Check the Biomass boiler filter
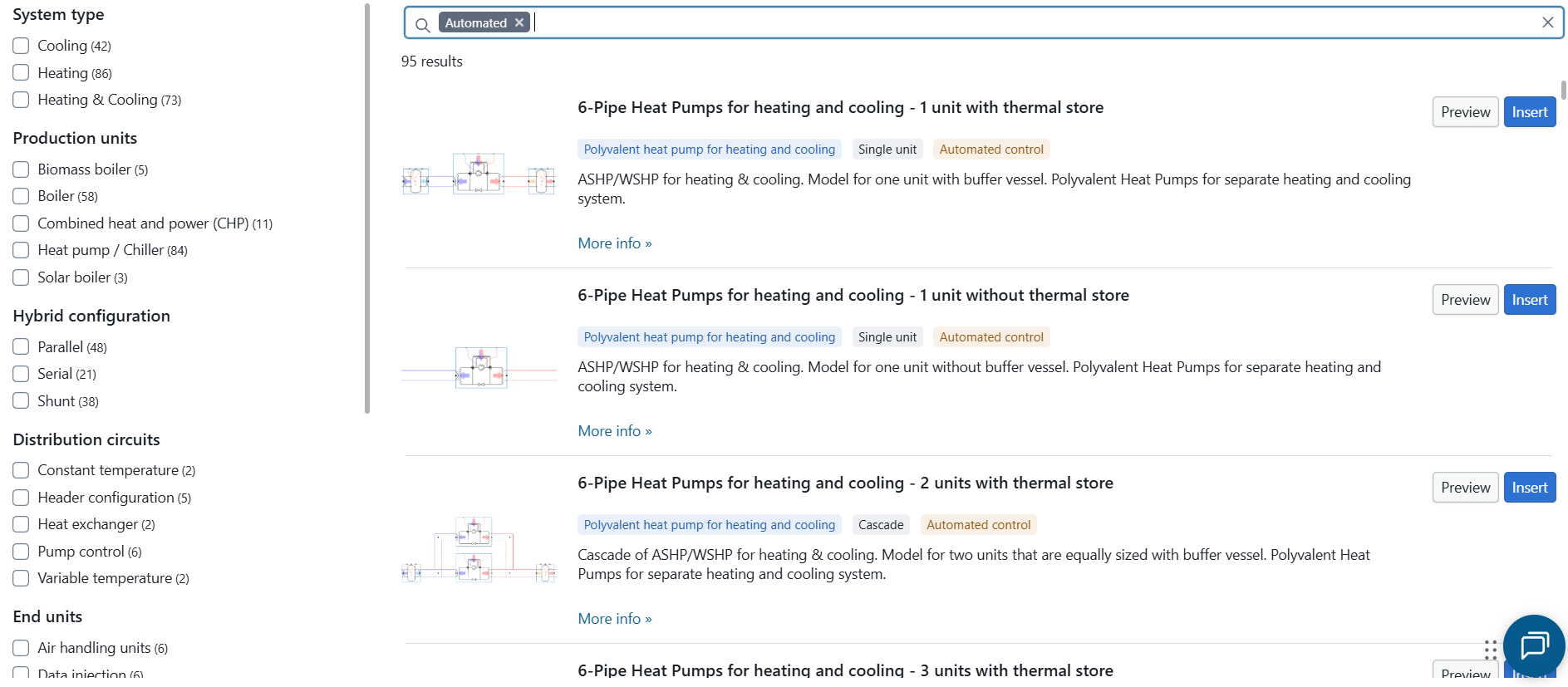The width and height of the screenshot is (1568, 687). (x=21, y=169)
